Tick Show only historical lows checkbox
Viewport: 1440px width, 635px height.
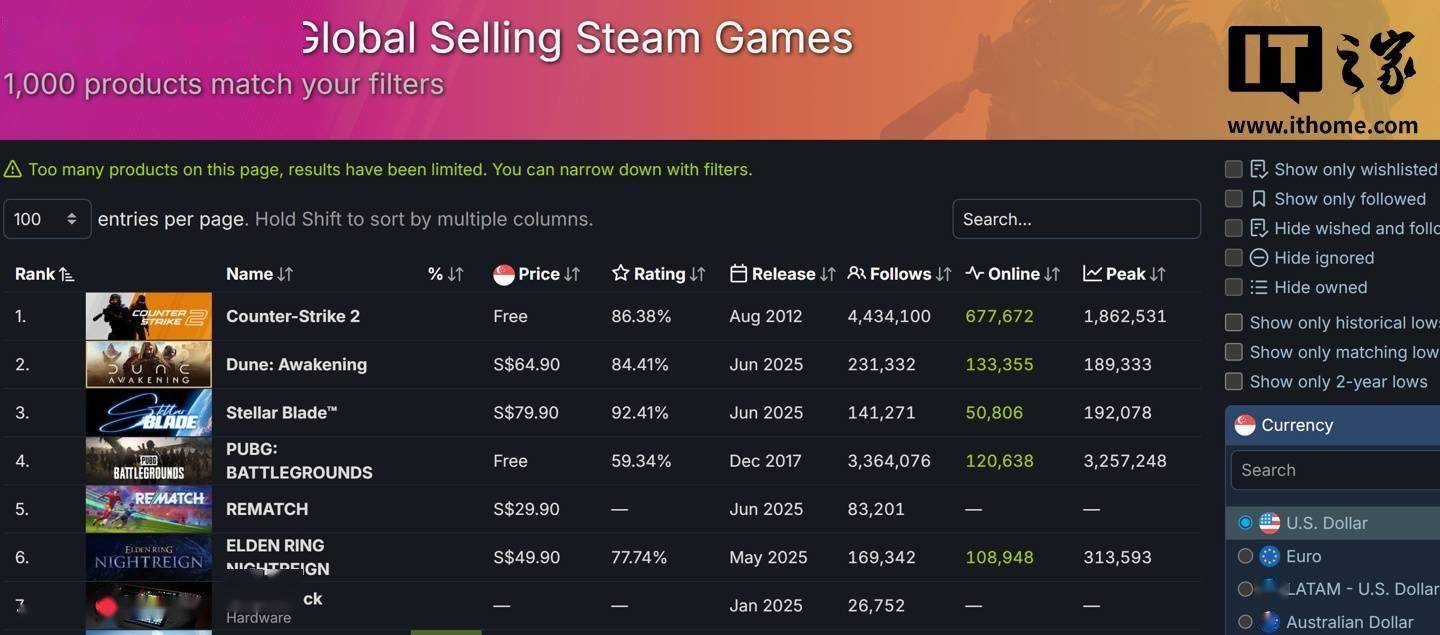point(1234,322)
